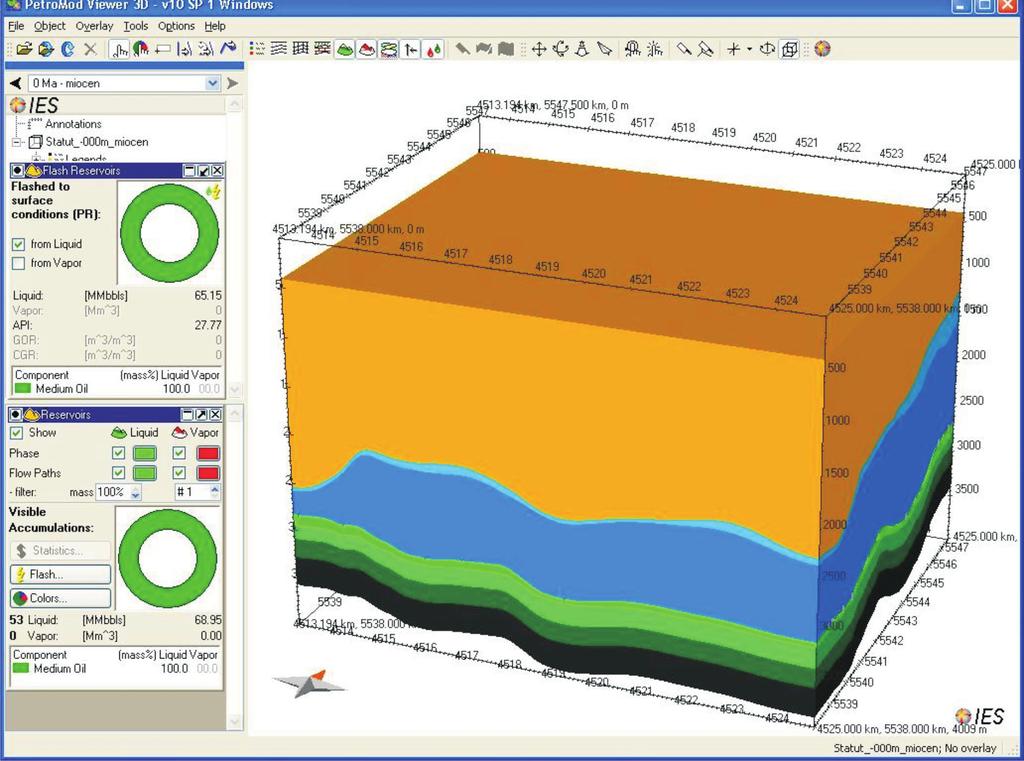Select the four-arrow pan tool
Viewport: 1024px width, 761px height.
click(x=539, y=49)
